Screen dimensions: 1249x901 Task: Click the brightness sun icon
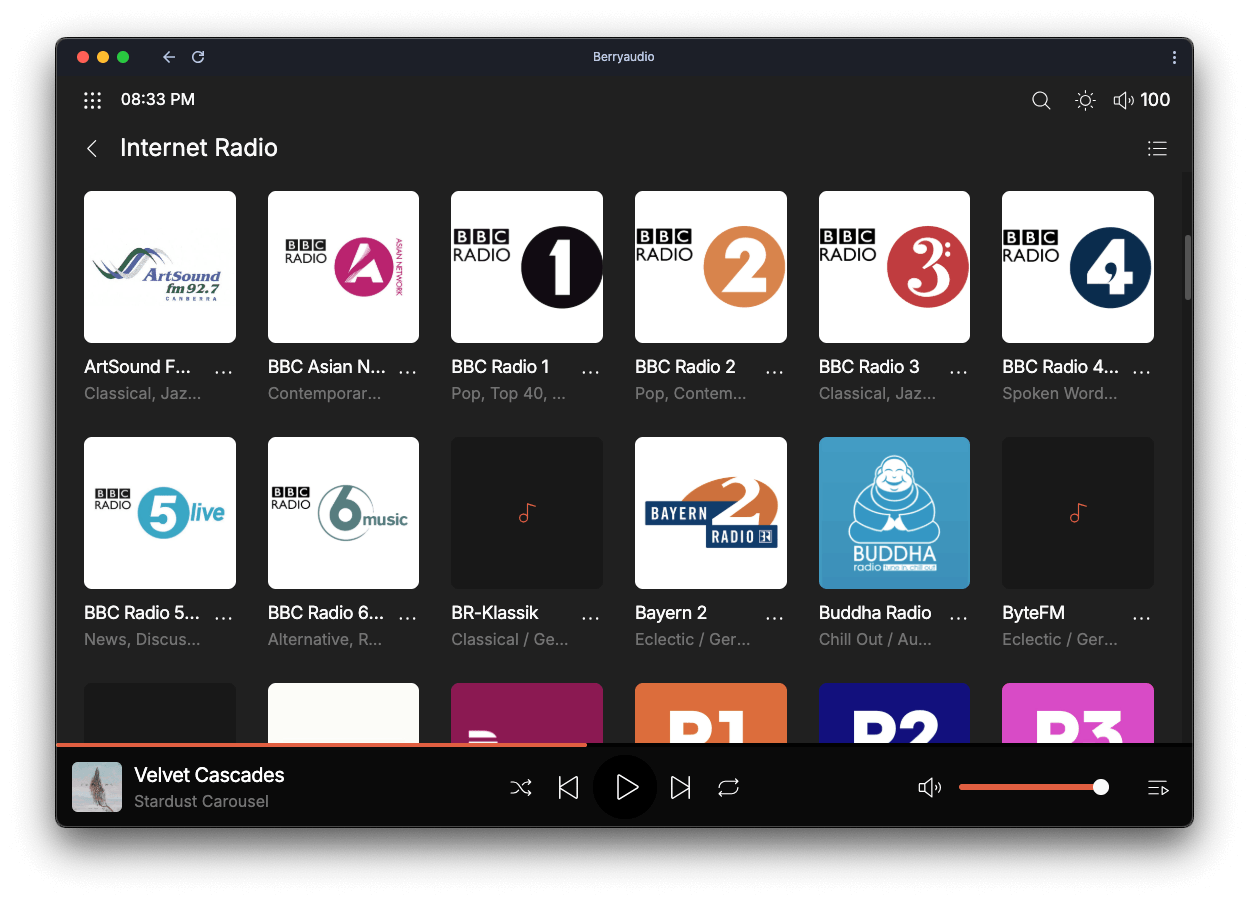coord(1085,100)
